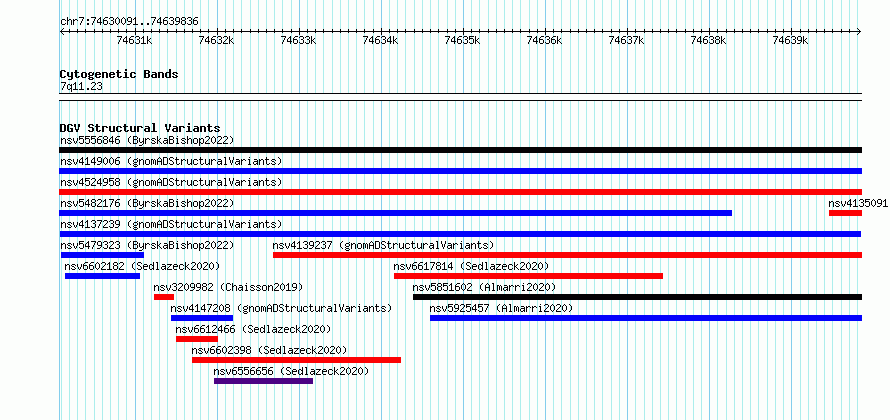Click the red nsv4524958 variant bar
Screen dimensions: 890x420
460,192
